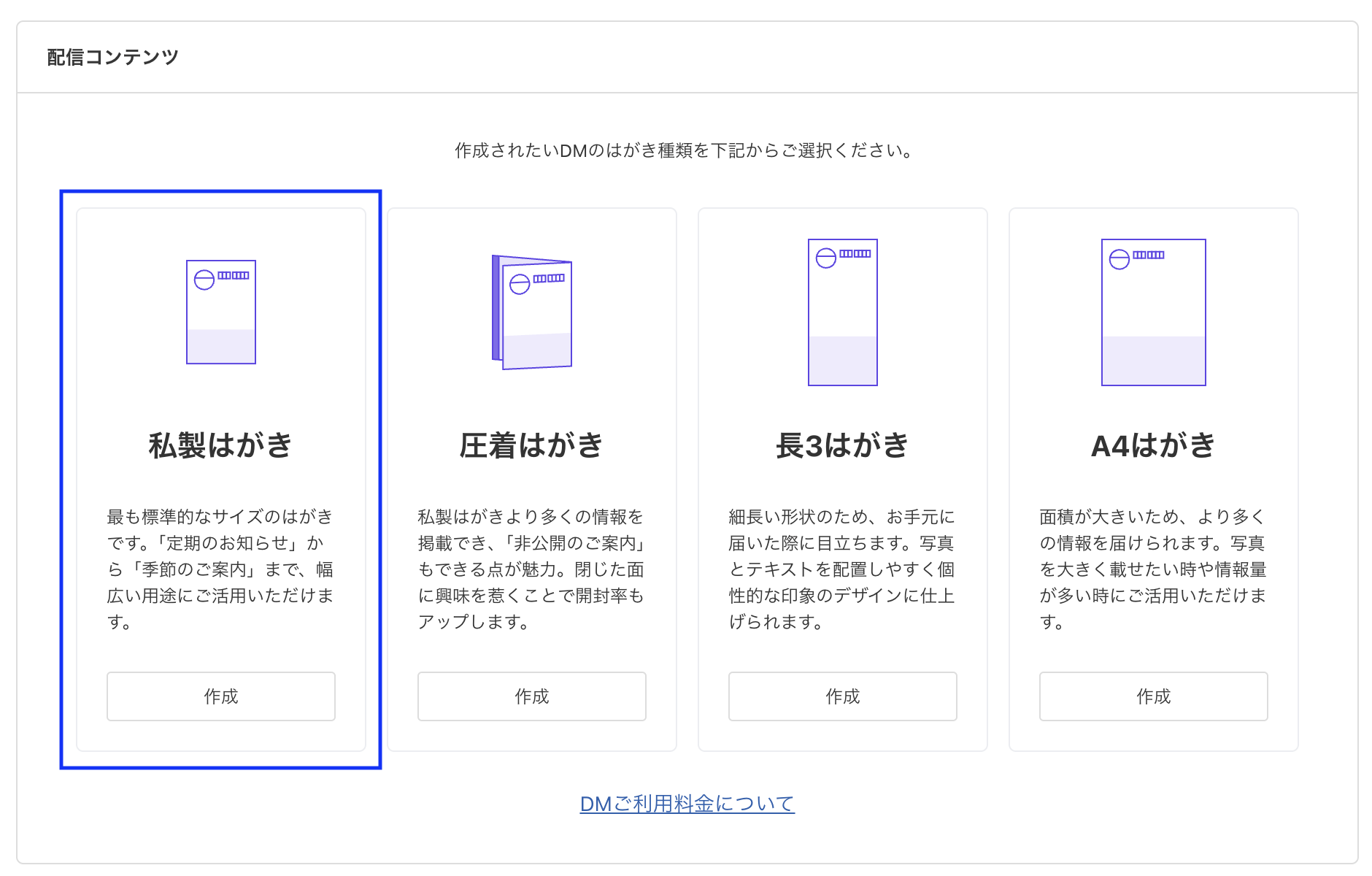Viewport: 1372px width, 876px height.
Task: Click the wide A4はがき postcard illustration
Action: (x=1153, y=312)
